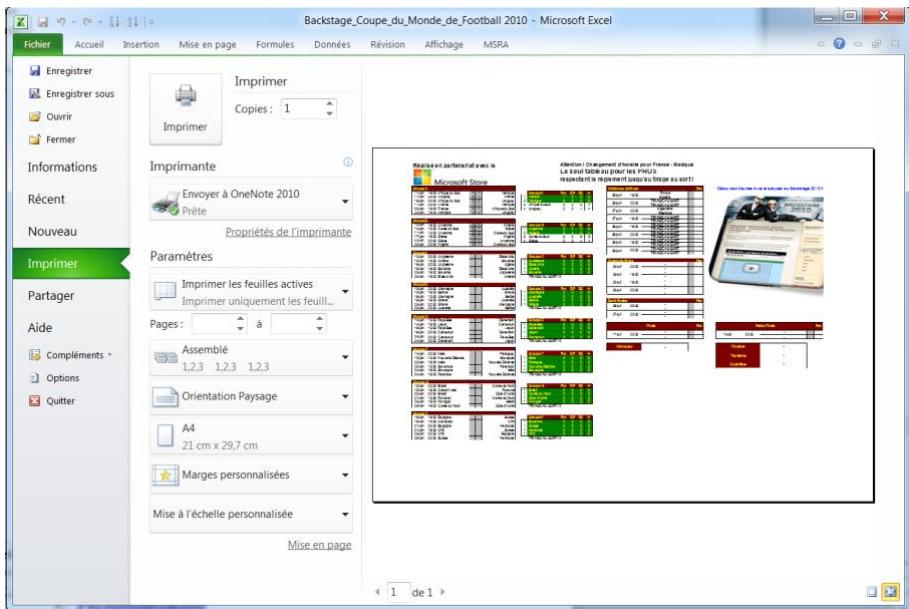
Task: Minimize the ribbon with caret icon
Action: 821,44
